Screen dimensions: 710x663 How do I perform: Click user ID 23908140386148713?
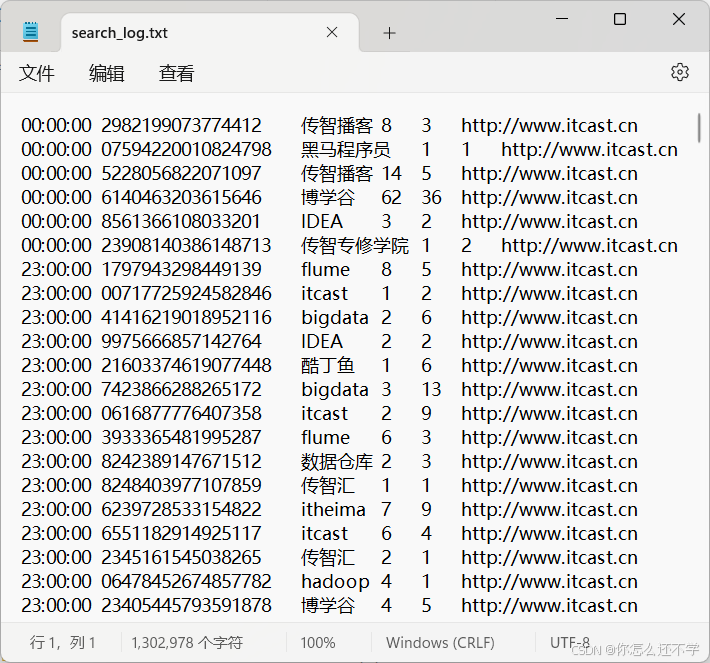[186, 245]
